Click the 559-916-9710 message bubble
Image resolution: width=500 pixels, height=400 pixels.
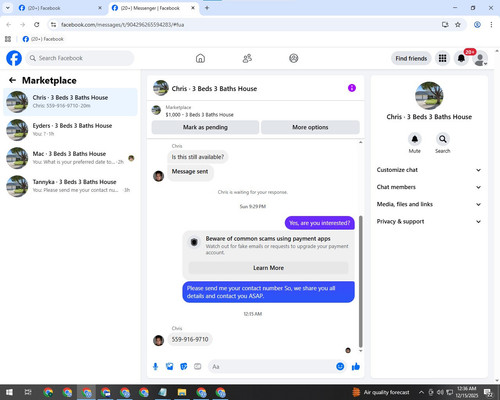pos(190,339)
